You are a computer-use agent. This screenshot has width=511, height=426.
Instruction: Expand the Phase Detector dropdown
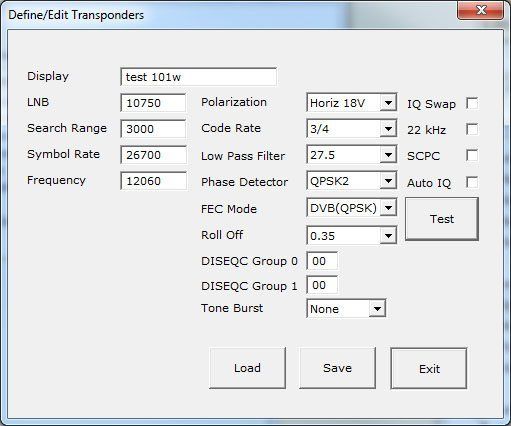pyautogui.click(x=352, y=181)
